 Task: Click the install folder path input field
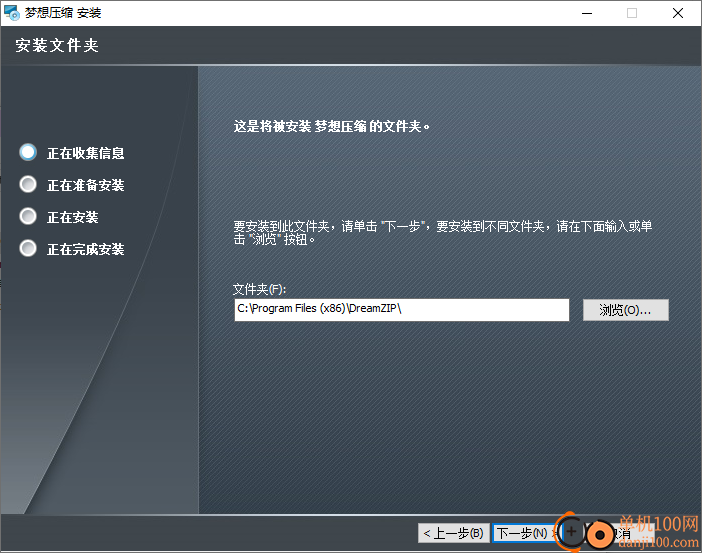(402, 310)
